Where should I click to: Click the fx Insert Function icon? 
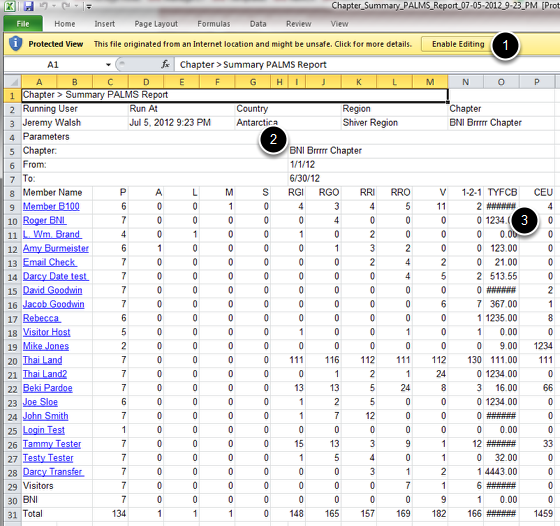point(165,64)
